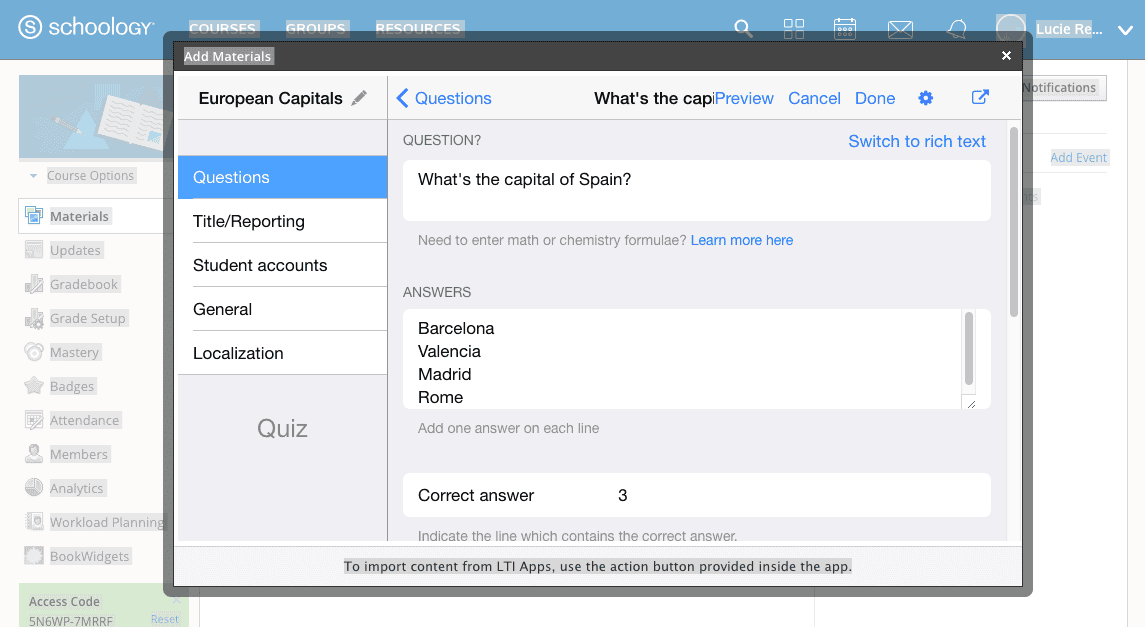Viewport: 1145px width, 627px height.
Task: Open the Learn more here link
Action: 741,240
